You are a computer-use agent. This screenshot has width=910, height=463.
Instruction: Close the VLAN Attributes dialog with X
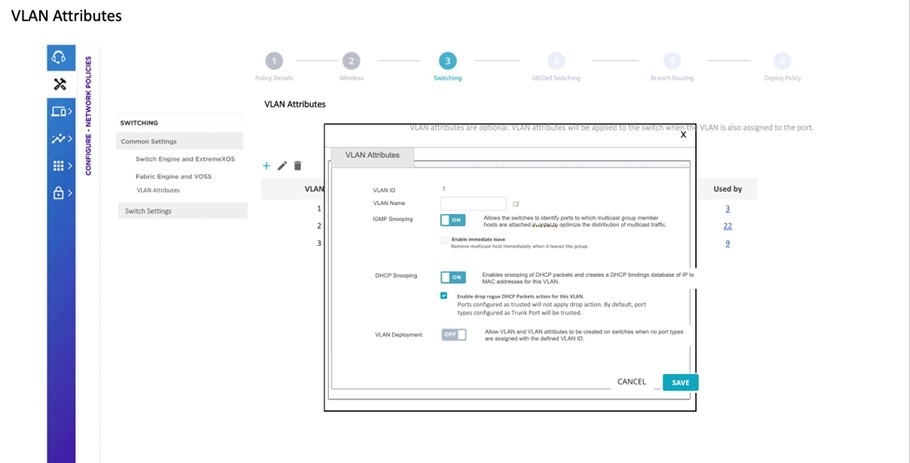coord(683,134)
